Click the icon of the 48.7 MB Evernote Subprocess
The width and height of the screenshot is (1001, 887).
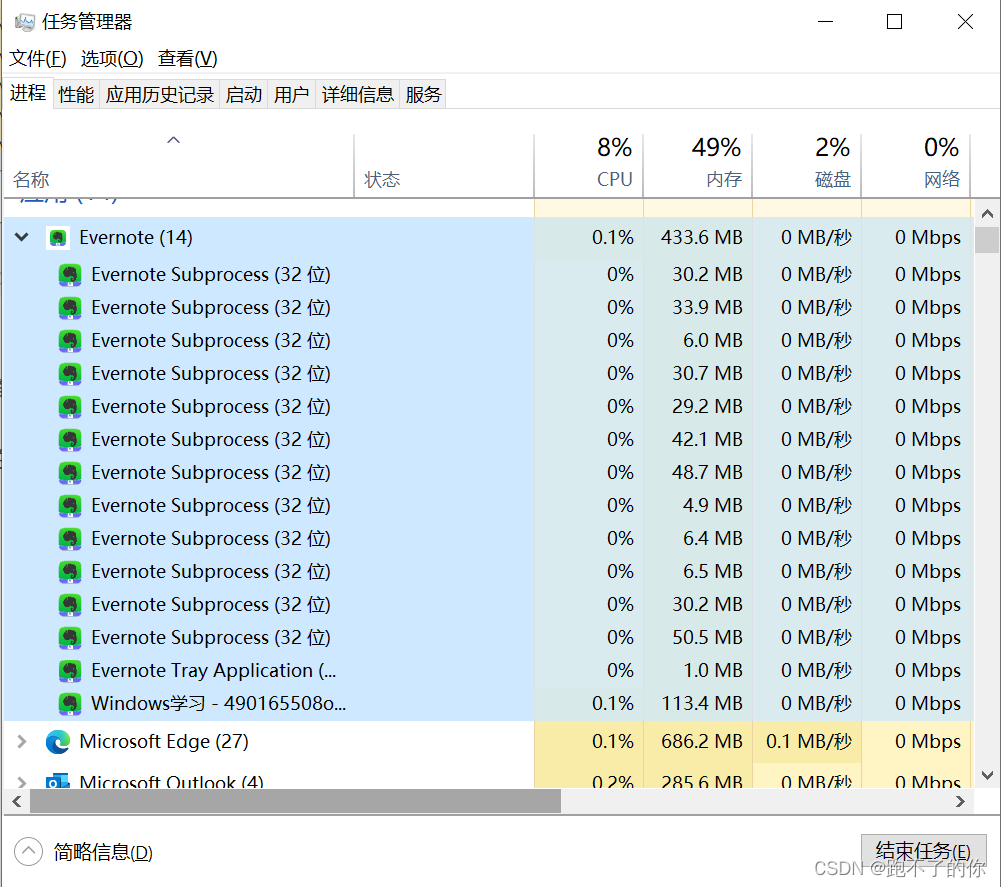click(70, 473)
